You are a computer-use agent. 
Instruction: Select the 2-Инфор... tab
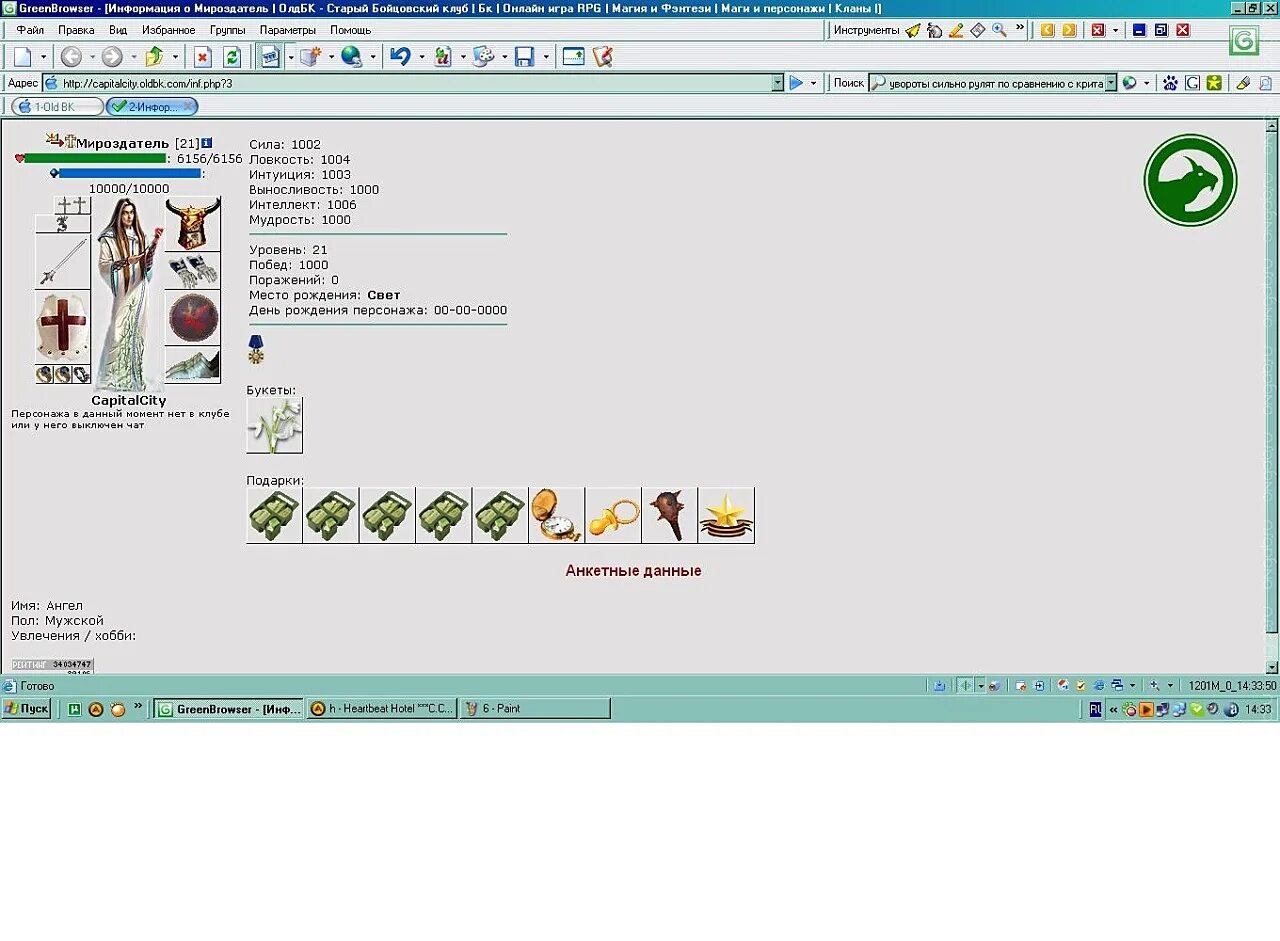(x=152, y=106)
